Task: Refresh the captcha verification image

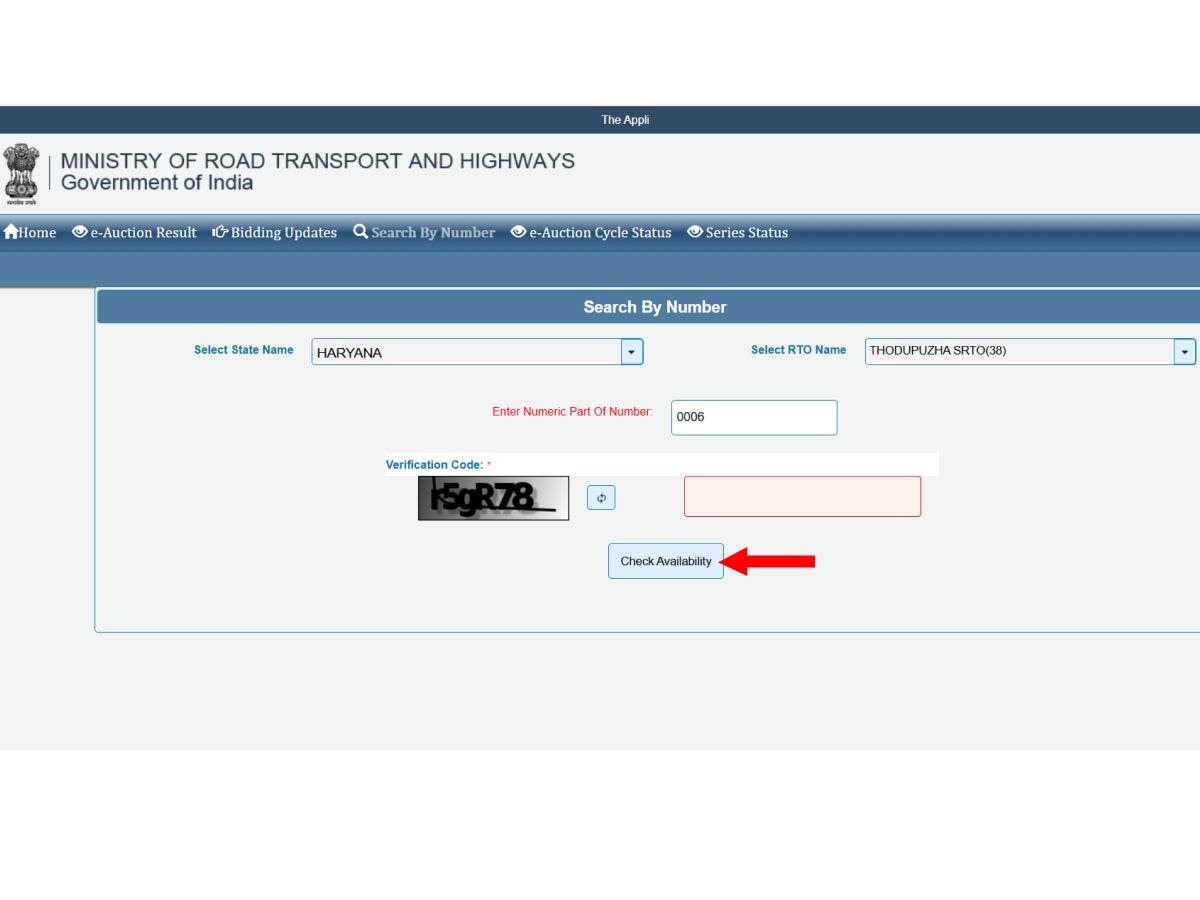Action: pos(601,498)
